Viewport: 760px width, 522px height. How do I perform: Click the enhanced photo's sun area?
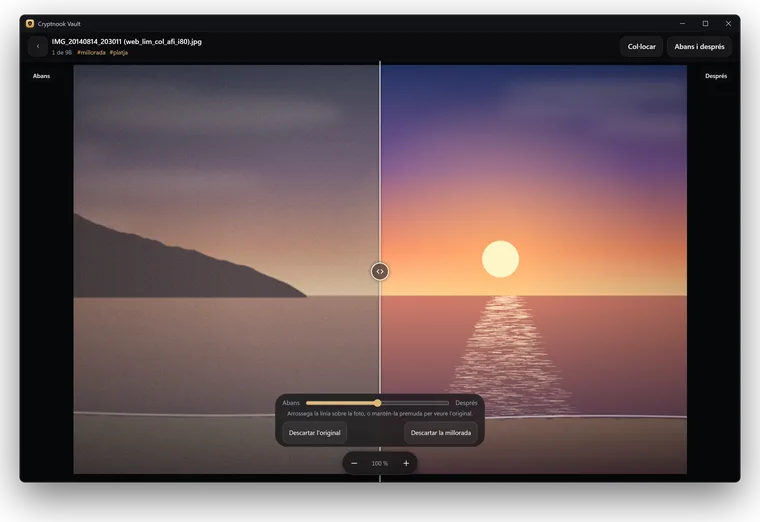tap(500, 259)
